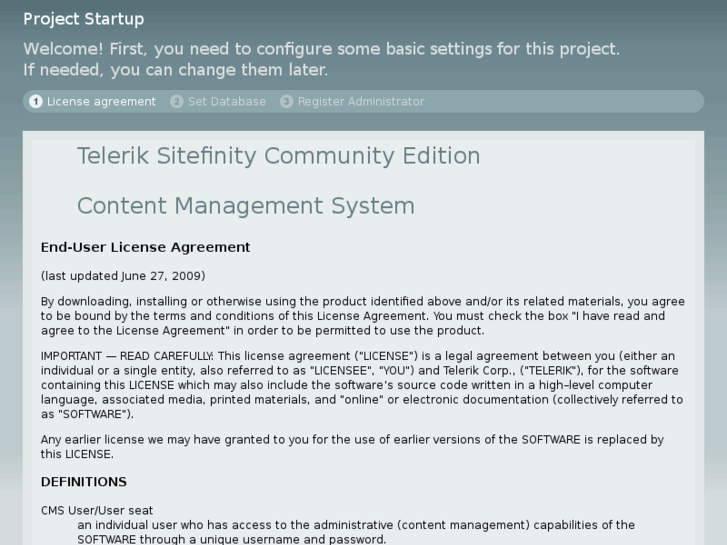Open the Register Administrator step
The image size is (727, 545).
tap(361, 101)
